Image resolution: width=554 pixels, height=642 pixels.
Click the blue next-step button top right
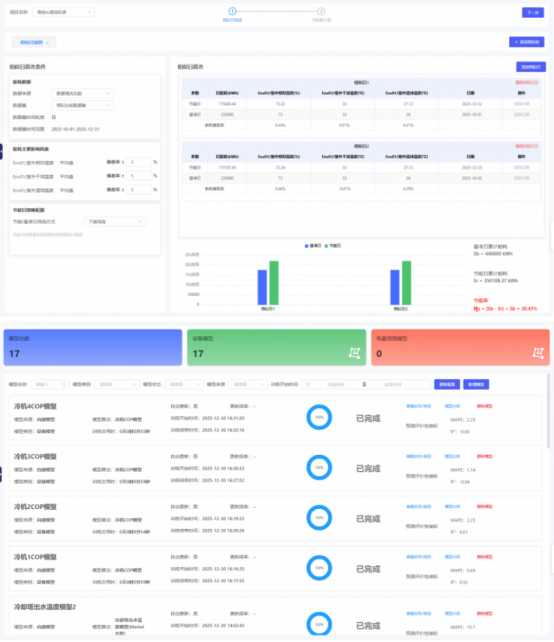point(533,13)
